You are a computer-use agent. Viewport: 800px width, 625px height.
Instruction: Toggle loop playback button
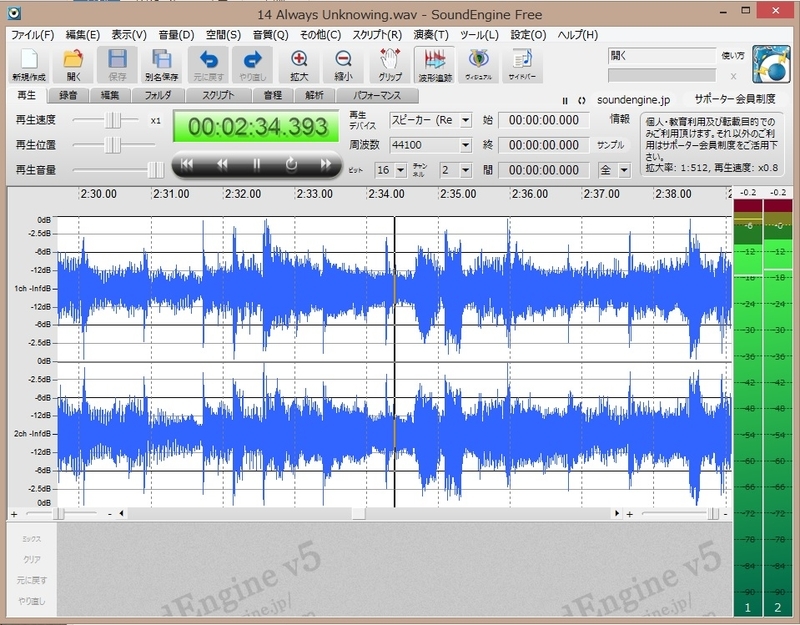pyautogui.click(x=291, y=164)
